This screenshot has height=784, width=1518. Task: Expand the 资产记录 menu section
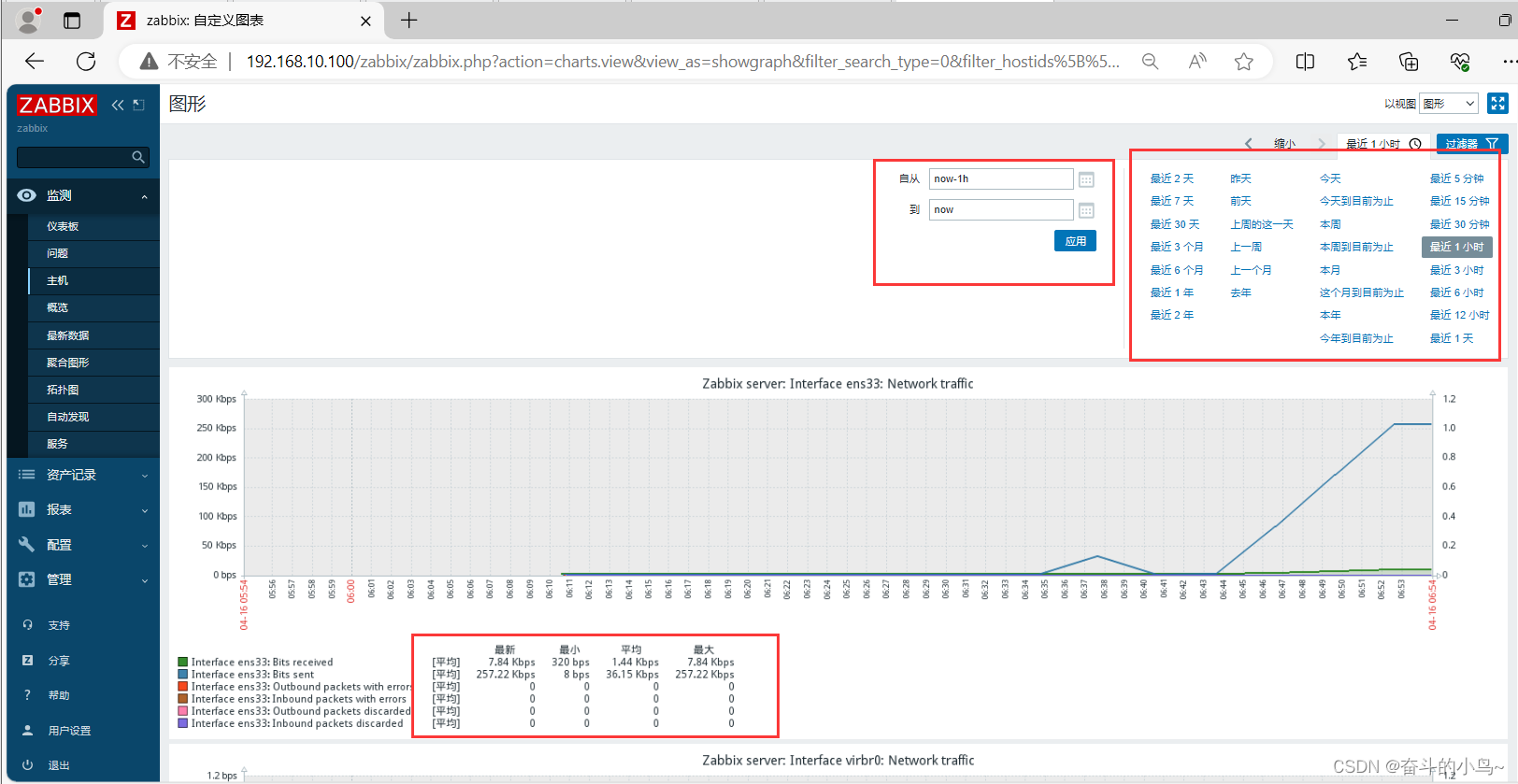point(83,475)
